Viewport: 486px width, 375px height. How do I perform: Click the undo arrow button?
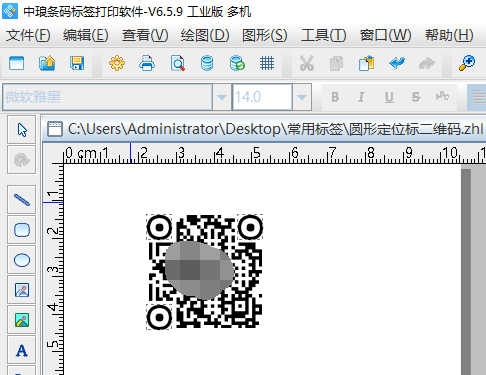(397, 63)
